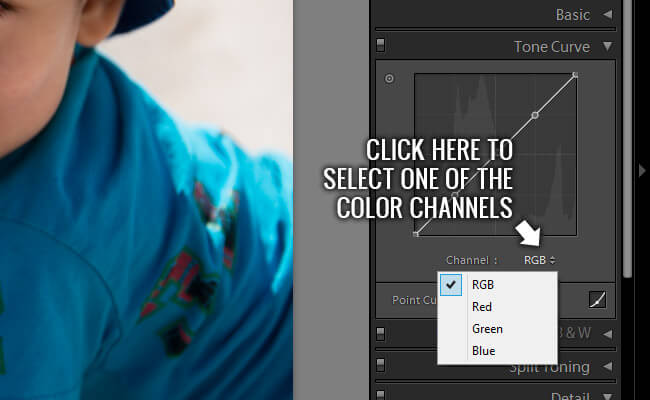Viewport: 650px width, 400px height.
Task: Click the targeted adjustment tool in Tone Curve
Action: coord(389,79)
